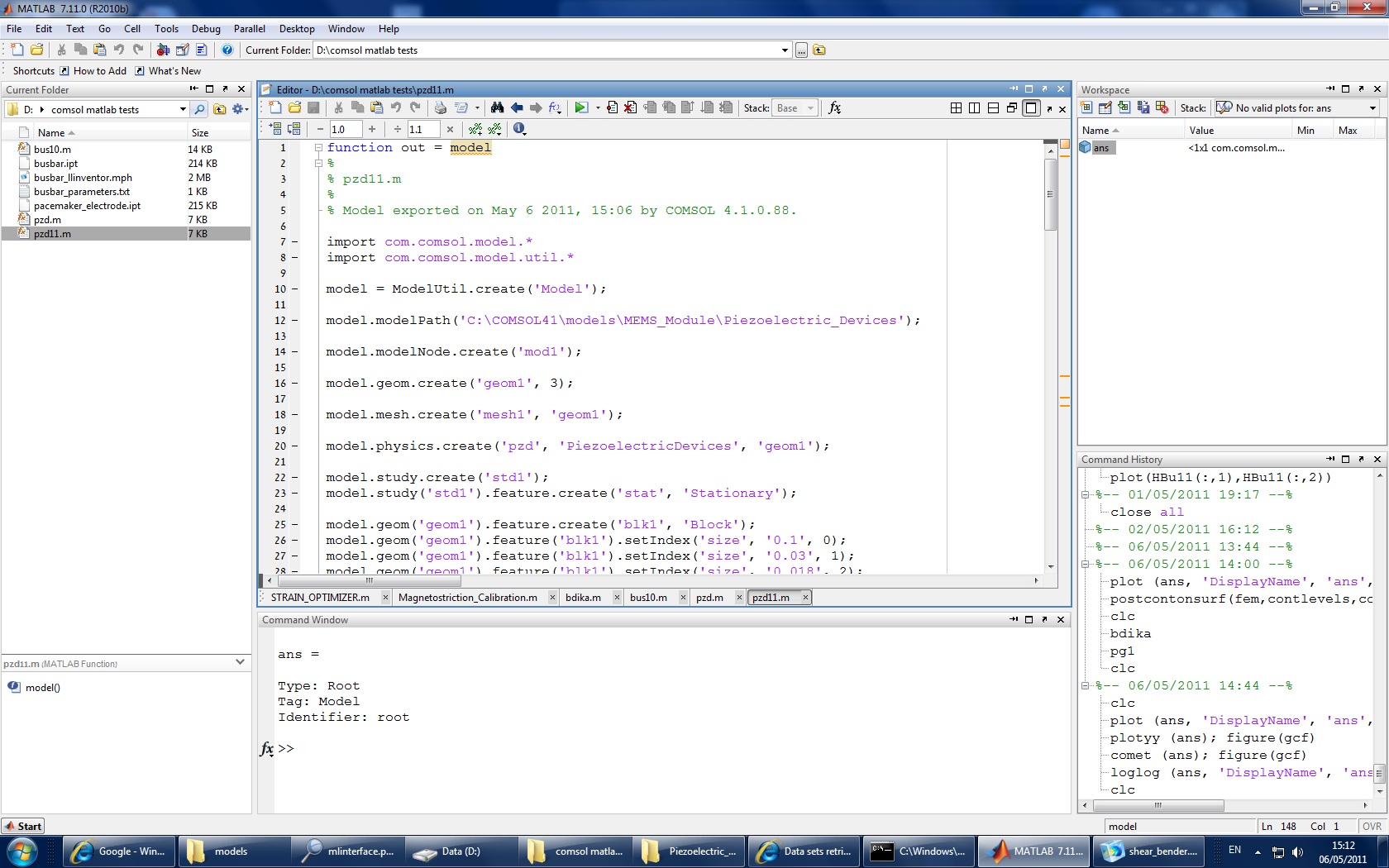Click the Simulink icon in the main toolbar
Image resolution: width=1389 pixels, height=868 pixels.
click(163, 50)
